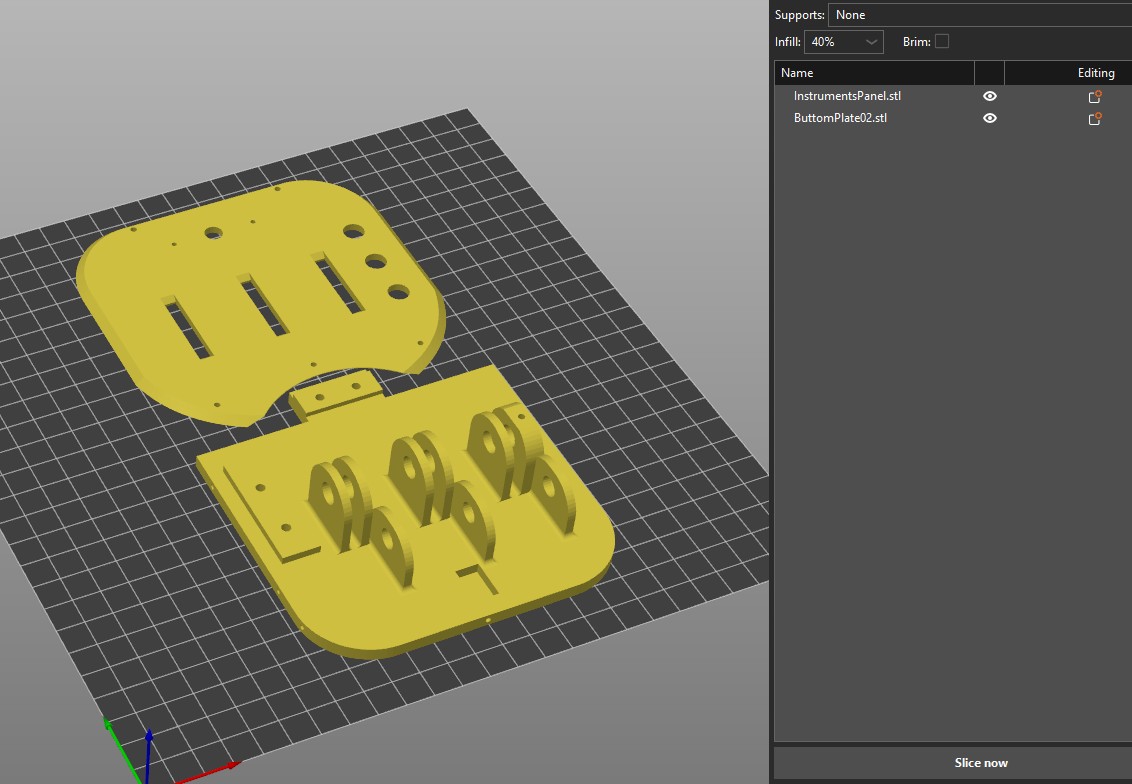Open settings editor for InstrumentsPanel.stl
Screen dimensions: 1132x784
tap(1095, 97)
